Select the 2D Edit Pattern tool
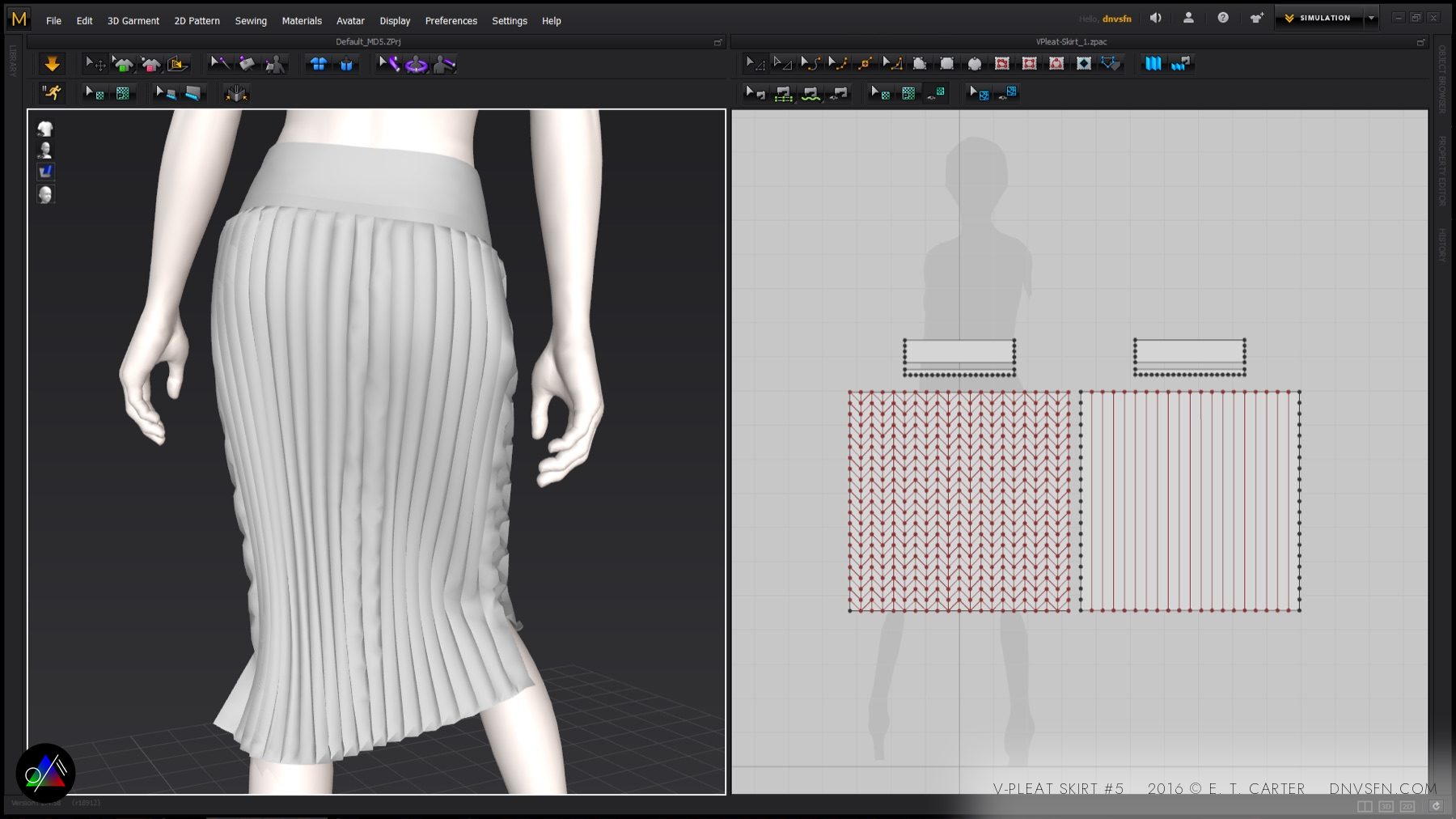1456x819 pixels. point(782,63)
